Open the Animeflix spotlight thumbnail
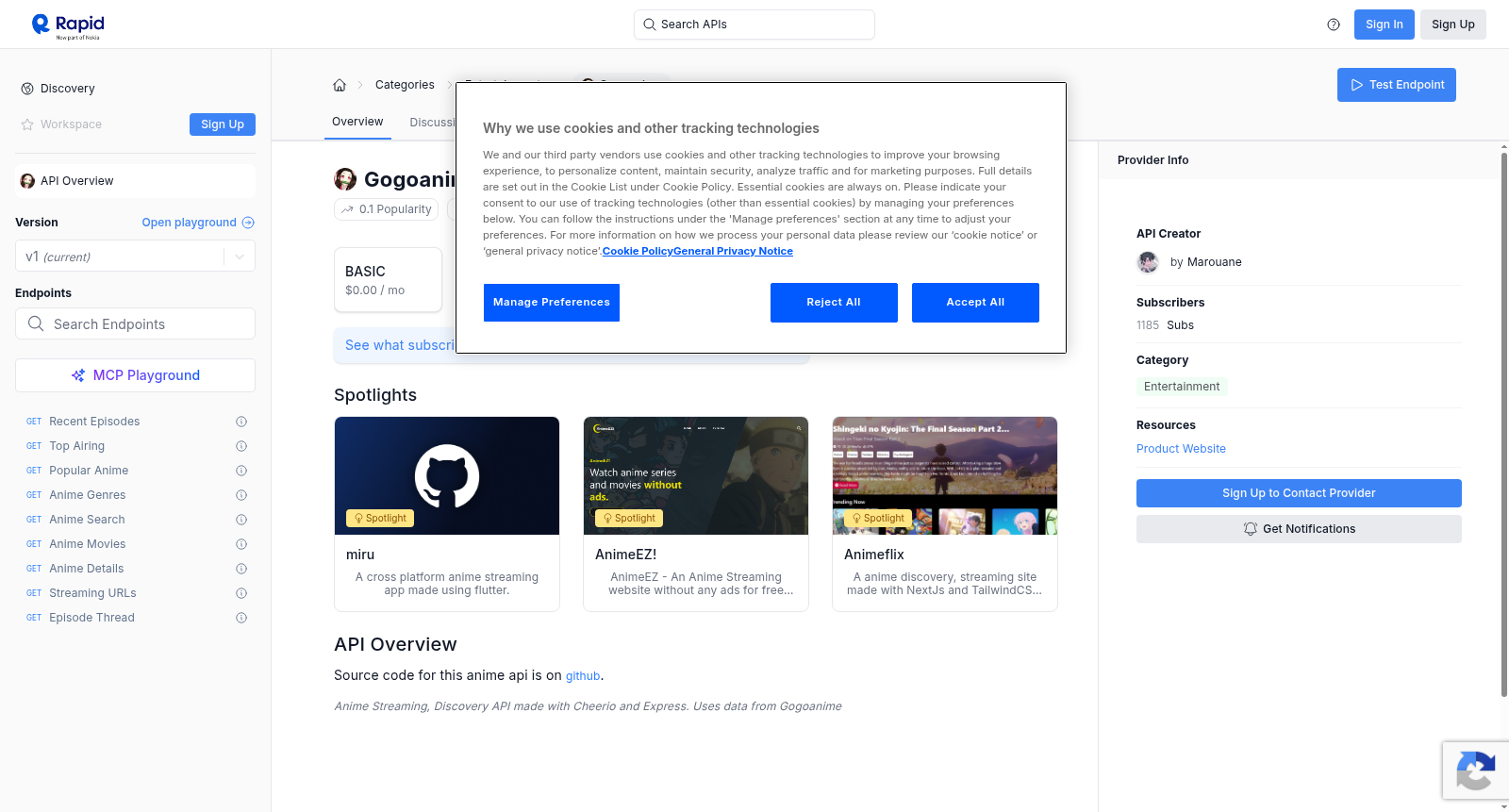 [945, 476]
